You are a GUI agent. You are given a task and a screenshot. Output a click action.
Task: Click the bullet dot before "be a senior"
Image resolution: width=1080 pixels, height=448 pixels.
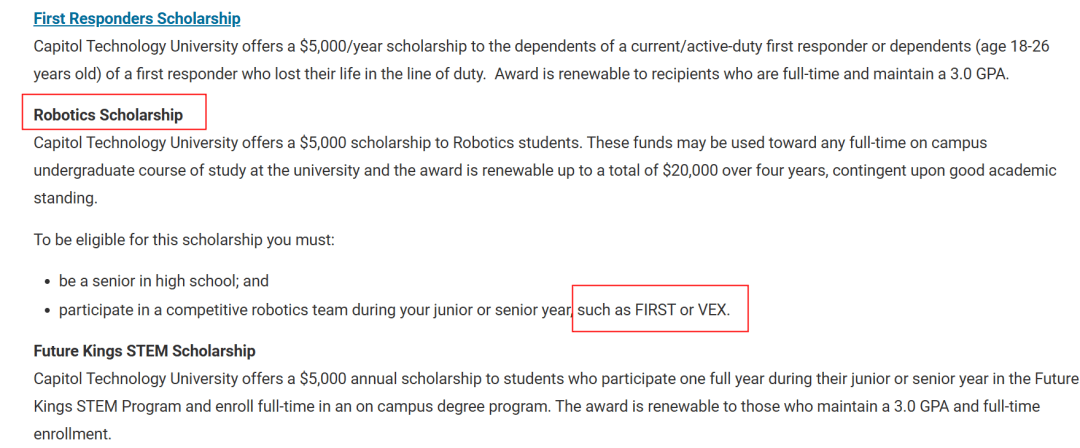(46, 281)
